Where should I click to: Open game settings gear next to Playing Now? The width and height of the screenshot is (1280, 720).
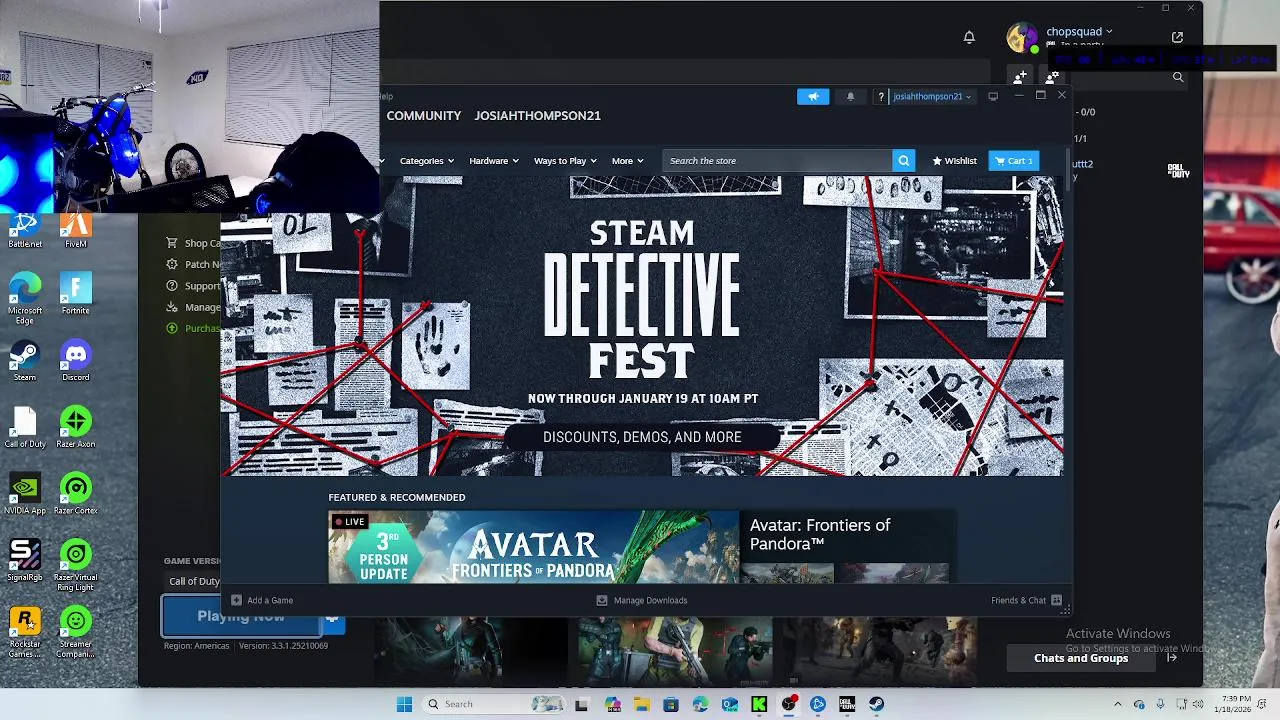click(x=334, y=621)
